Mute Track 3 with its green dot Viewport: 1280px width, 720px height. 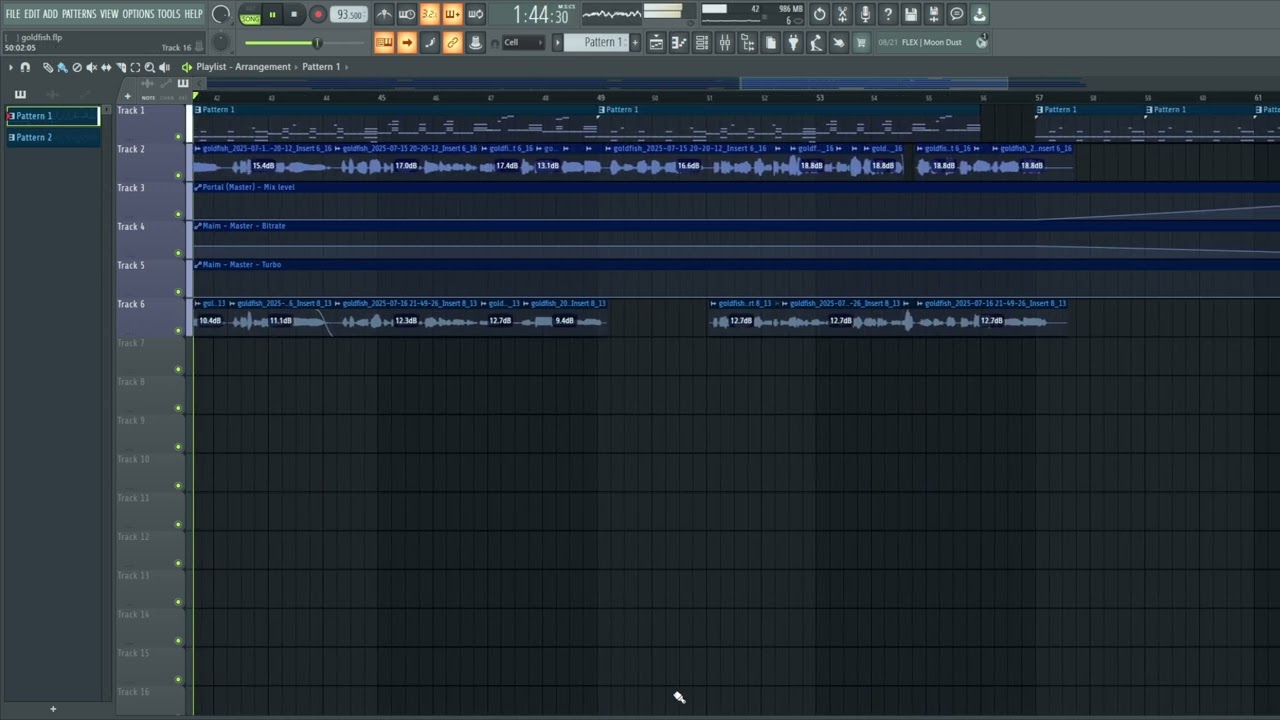179,214
